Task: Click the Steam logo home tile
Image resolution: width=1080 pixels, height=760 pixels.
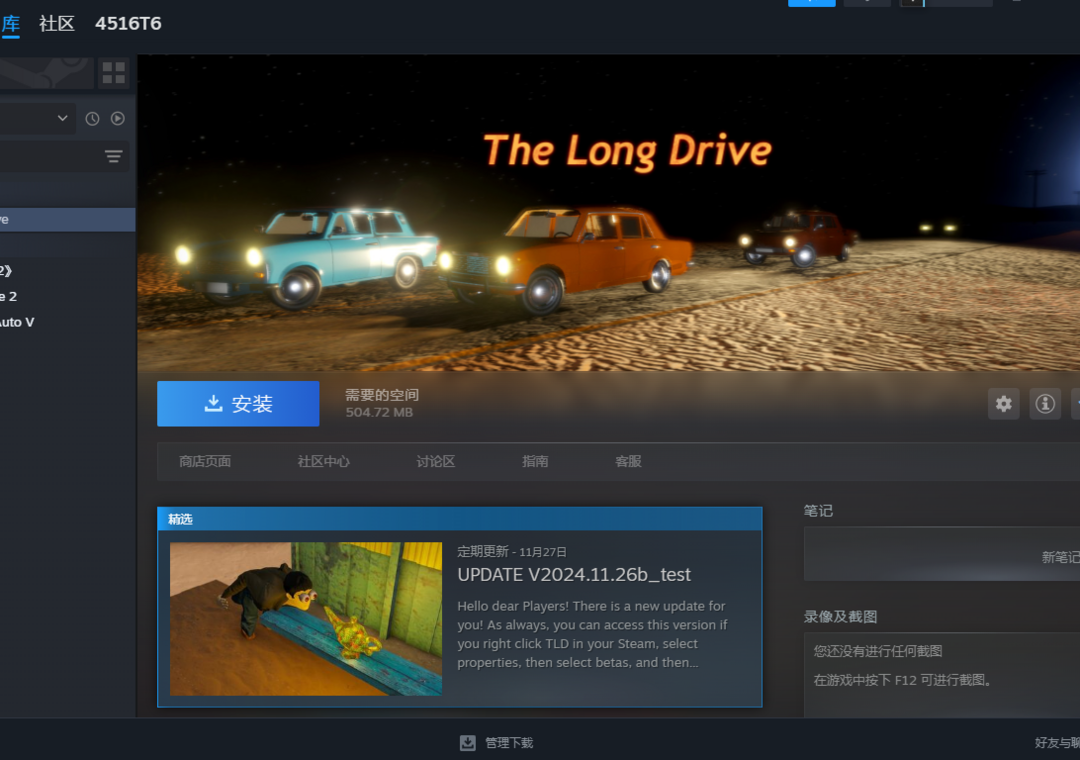Action: pyautogui.click(x=45, y=72)
